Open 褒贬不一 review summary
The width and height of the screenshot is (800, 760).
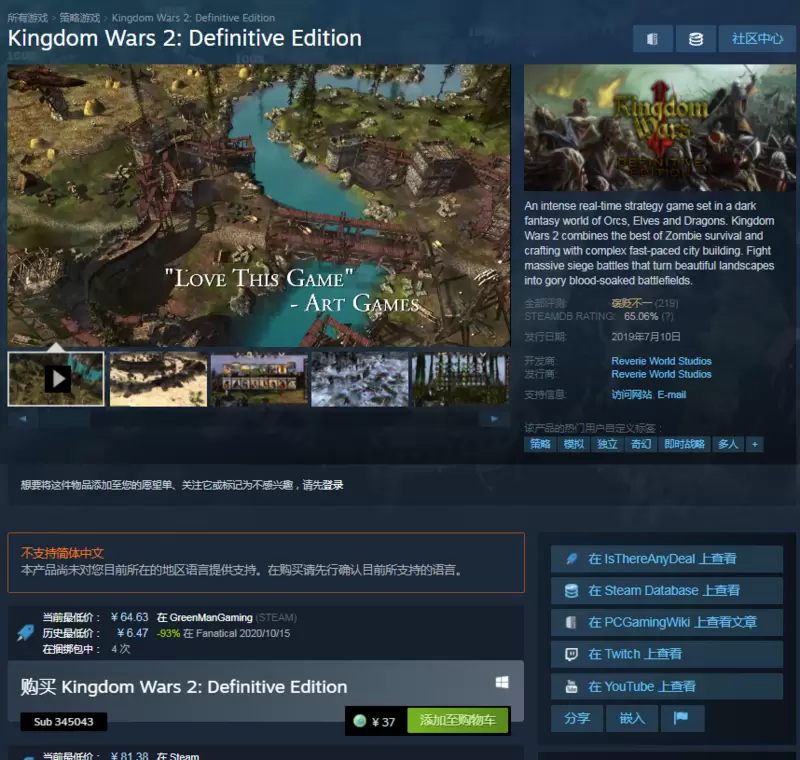click(x=631, y=303)
